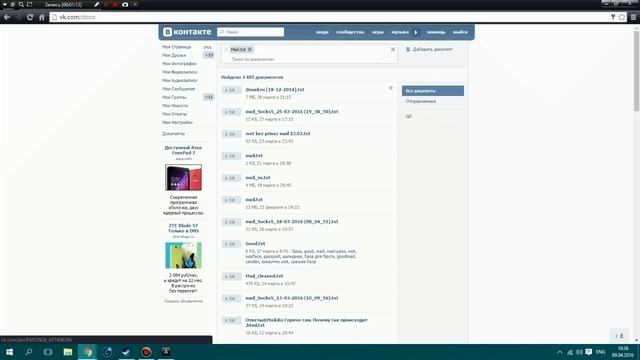Open wot bez privaz mail 23.03.txt
The width and height of the screenshot is (640, 360).
(x=278, y=133)
